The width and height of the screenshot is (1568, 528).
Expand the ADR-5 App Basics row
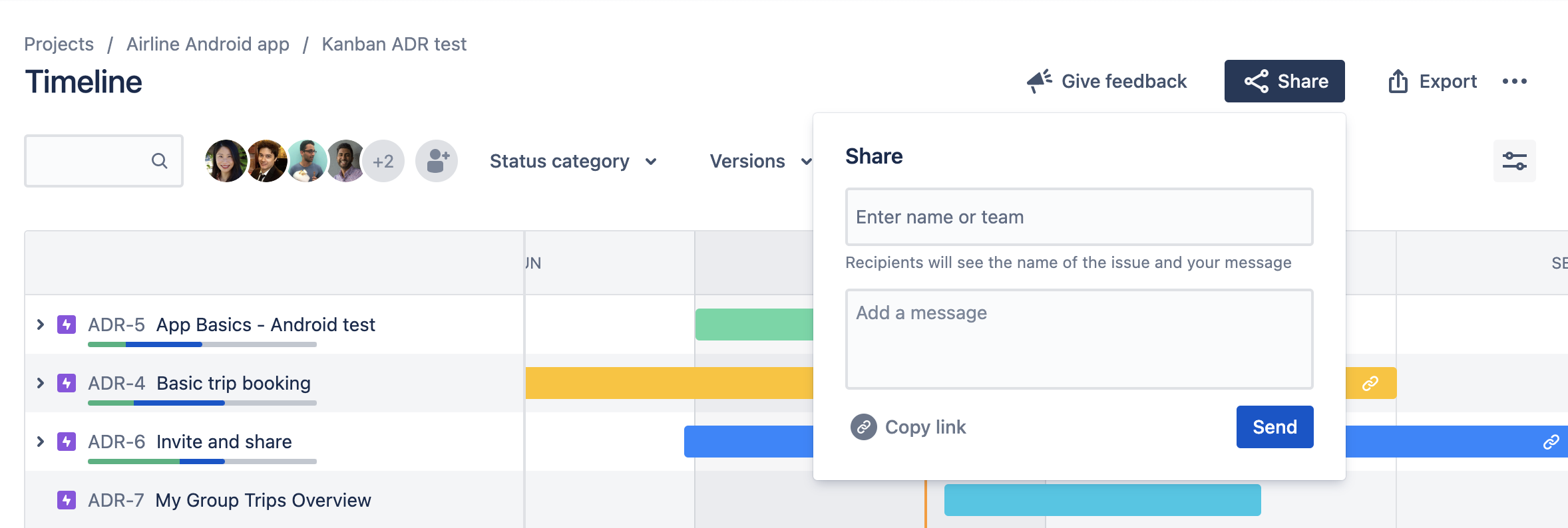coord(40,325)
